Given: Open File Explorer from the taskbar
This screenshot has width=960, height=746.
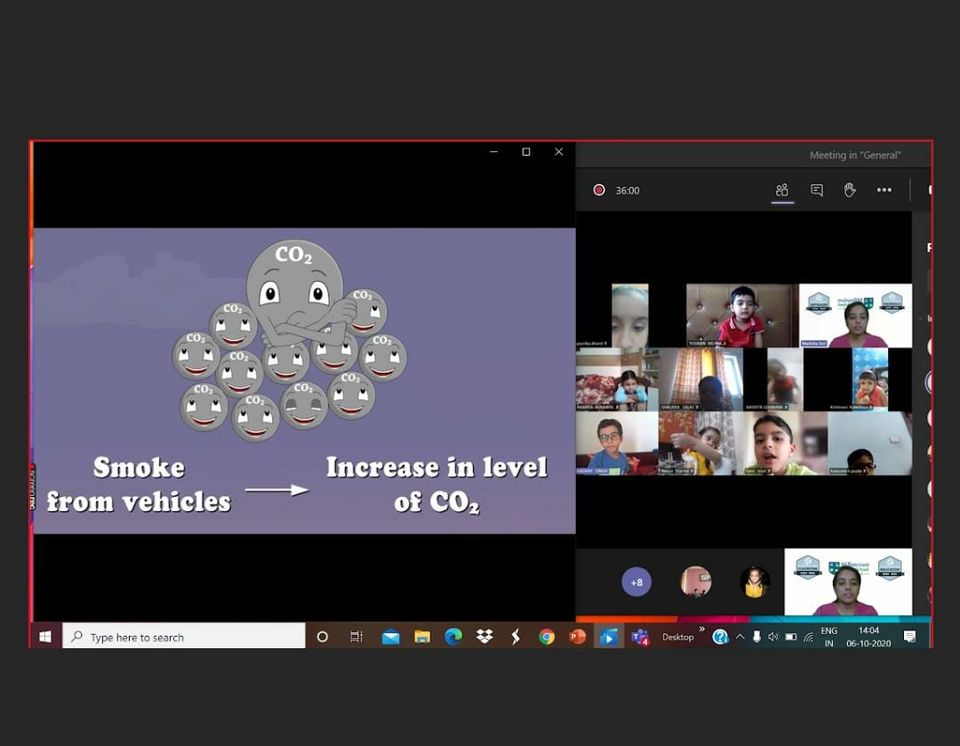Looking at the screenshot, I should click(x=422, y=638).
